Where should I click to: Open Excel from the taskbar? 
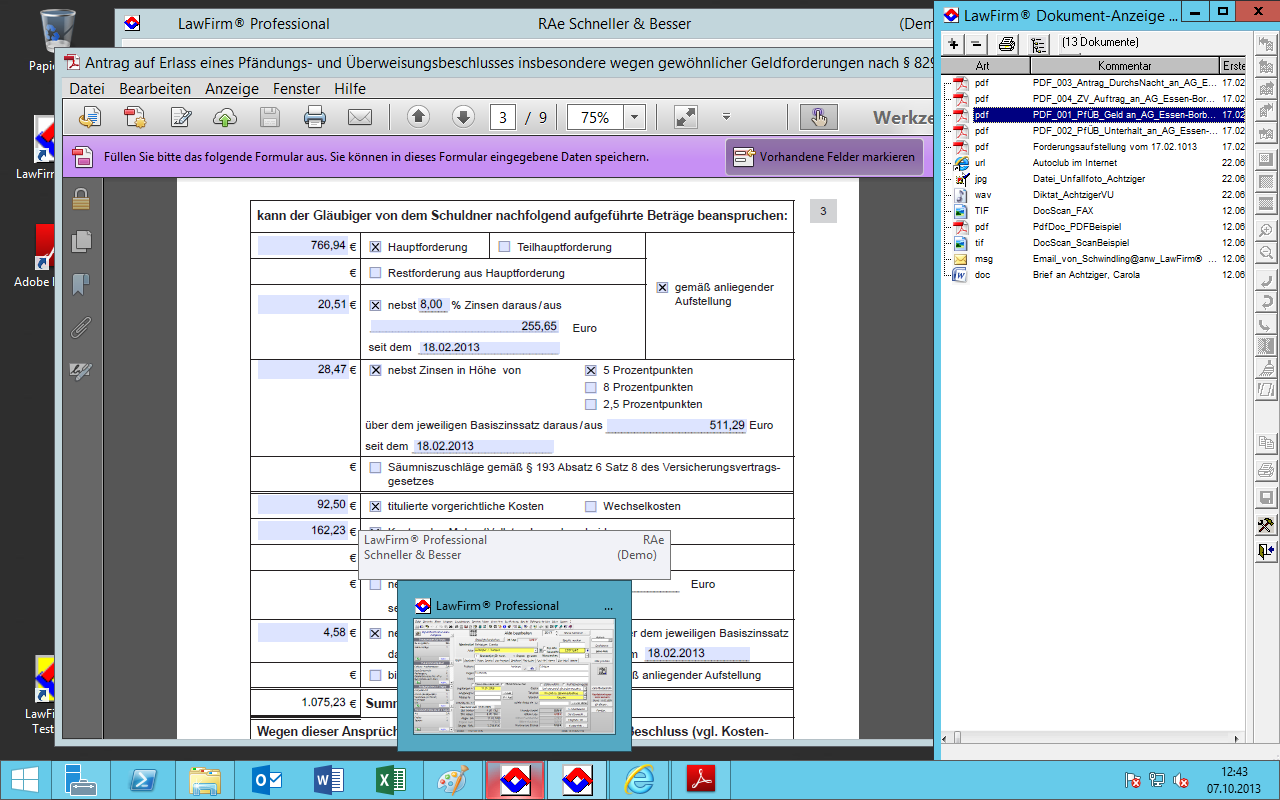(390, 780)
